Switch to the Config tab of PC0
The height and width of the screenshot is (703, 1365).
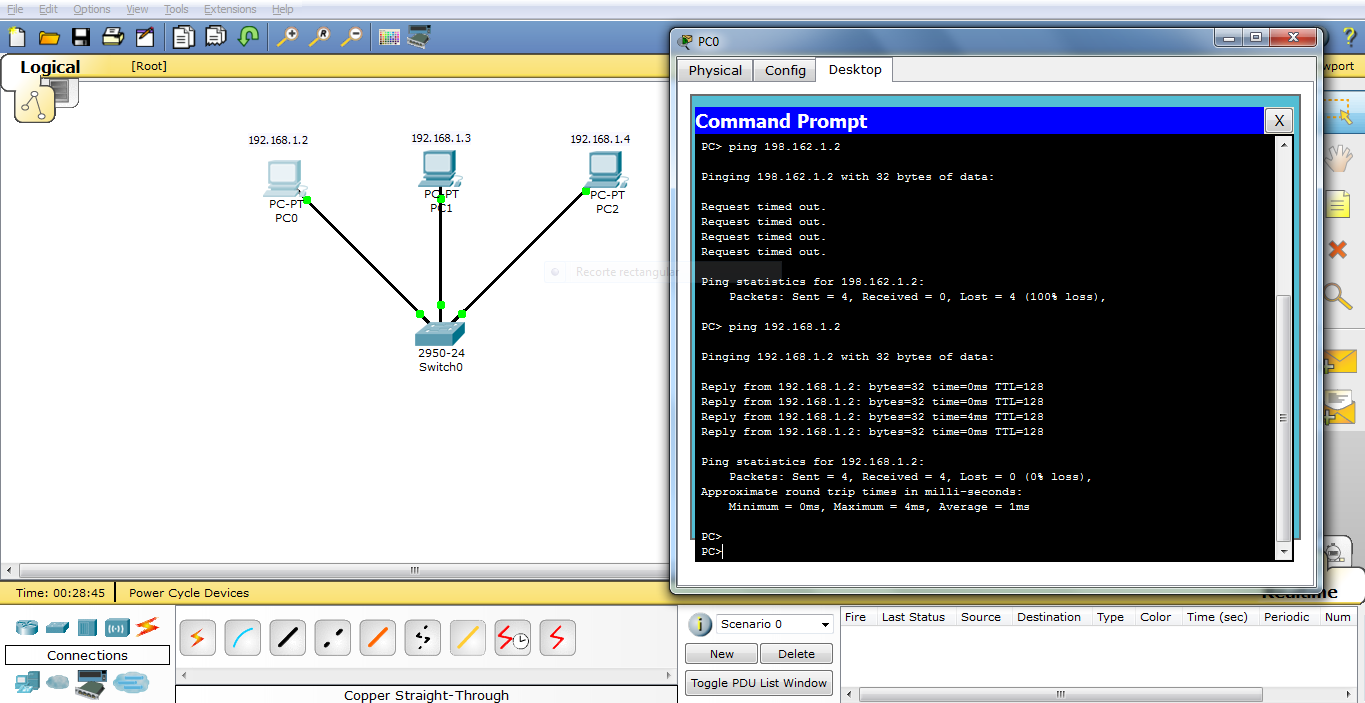tap(784, 70)
